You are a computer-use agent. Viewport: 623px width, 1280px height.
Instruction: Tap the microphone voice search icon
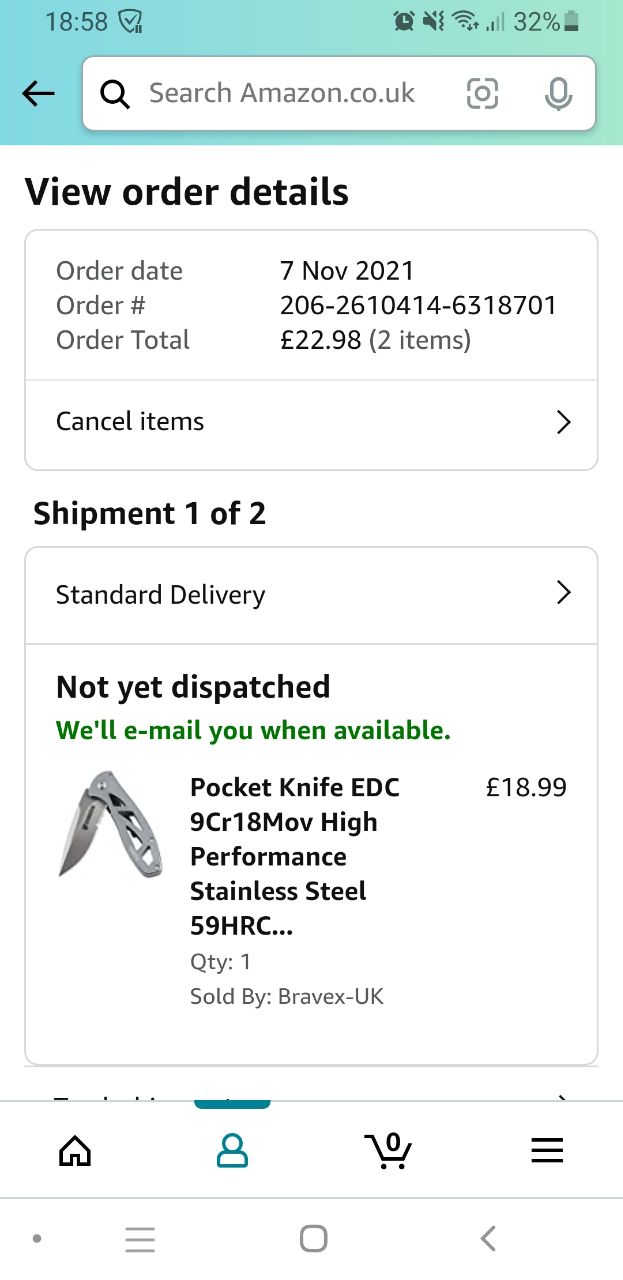pos(558,94)
